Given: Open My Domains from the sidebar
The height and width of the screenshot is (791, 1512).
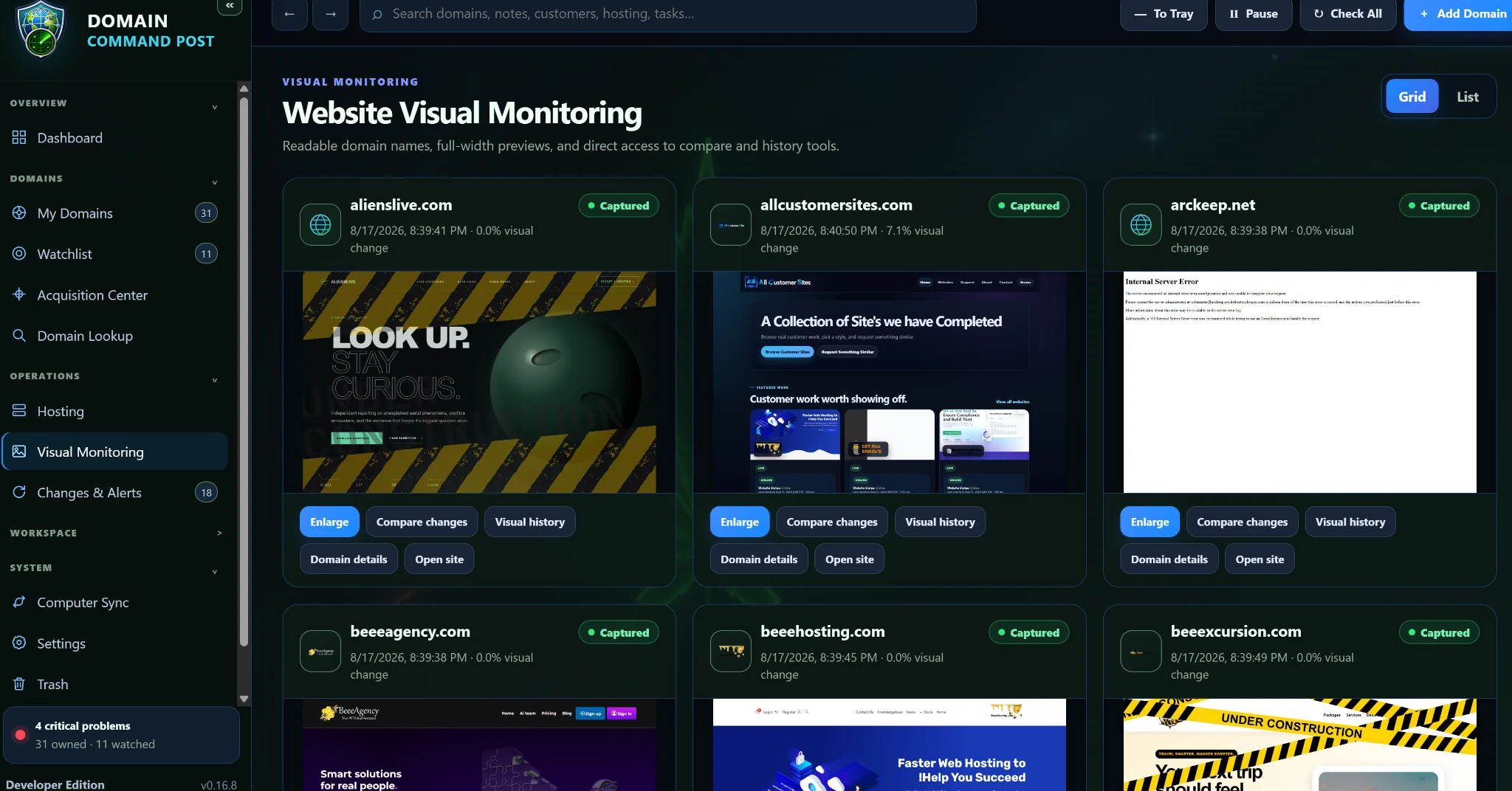Looking at the screenshot, I should point(114,213).
